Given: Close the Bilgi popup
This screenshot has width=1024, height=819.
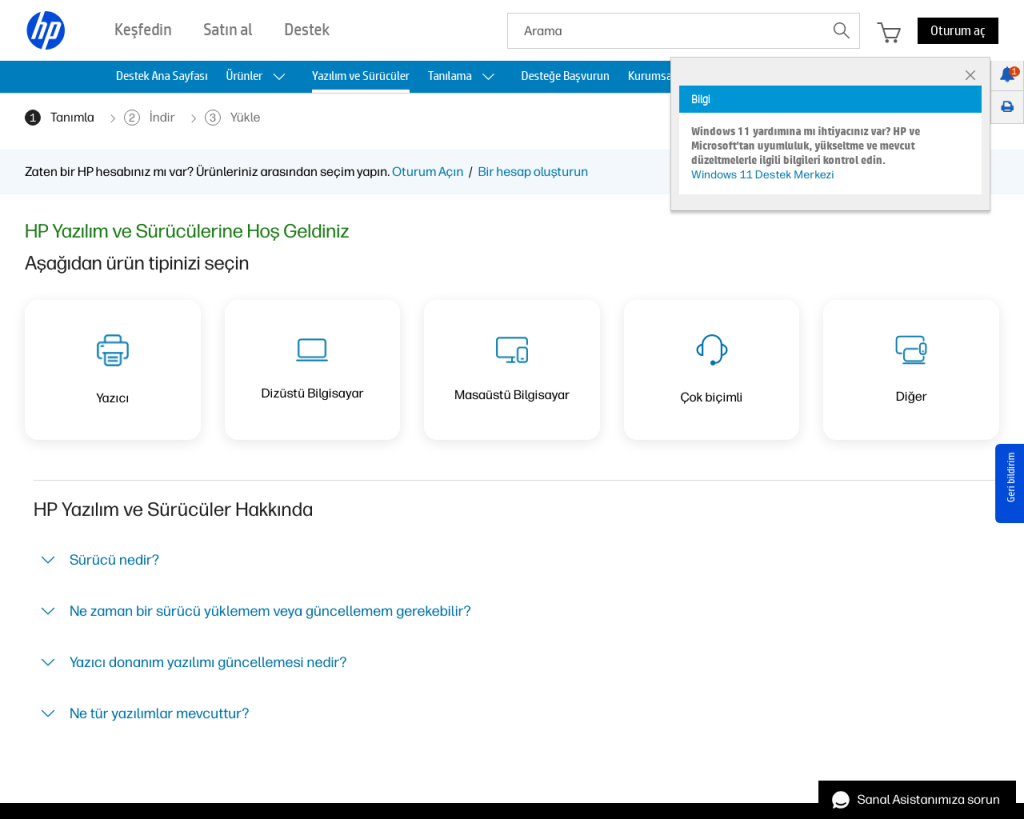Looking at the screenshot, I should (970, 75).
